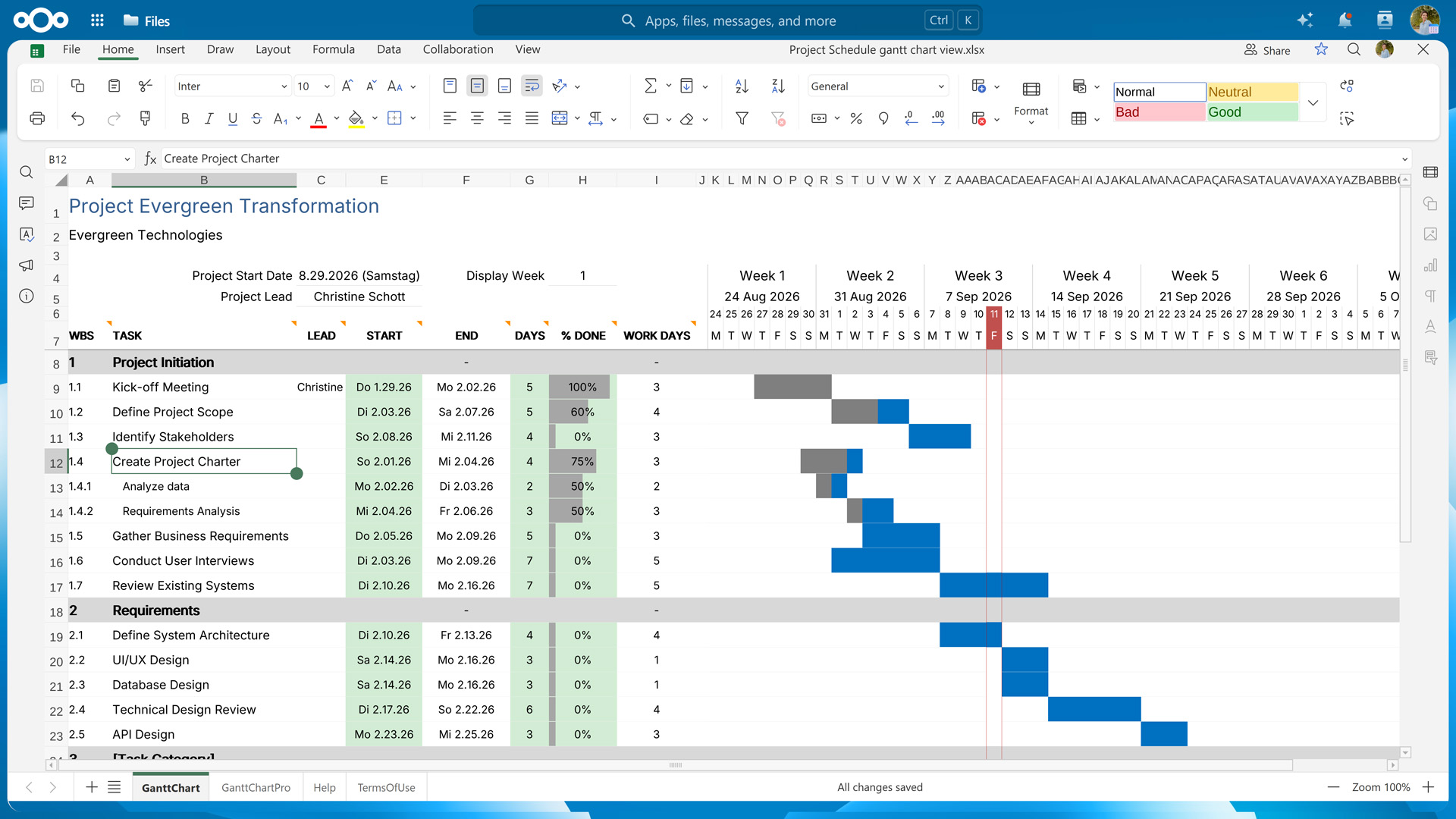Open the sidebar Search icon
The height and width of the screenshot is (819, 1456).
(x=27, y=172)
